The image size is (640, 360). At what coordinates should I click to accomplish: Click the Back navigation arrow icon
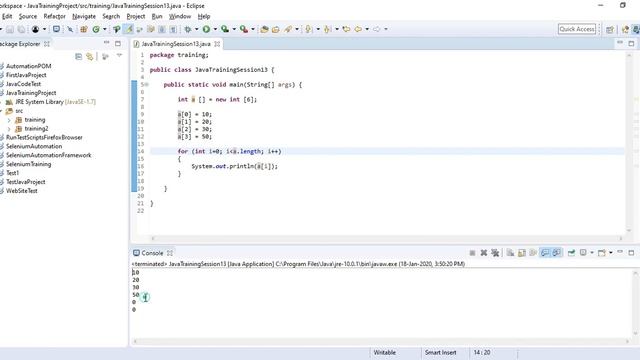point(358,29)
